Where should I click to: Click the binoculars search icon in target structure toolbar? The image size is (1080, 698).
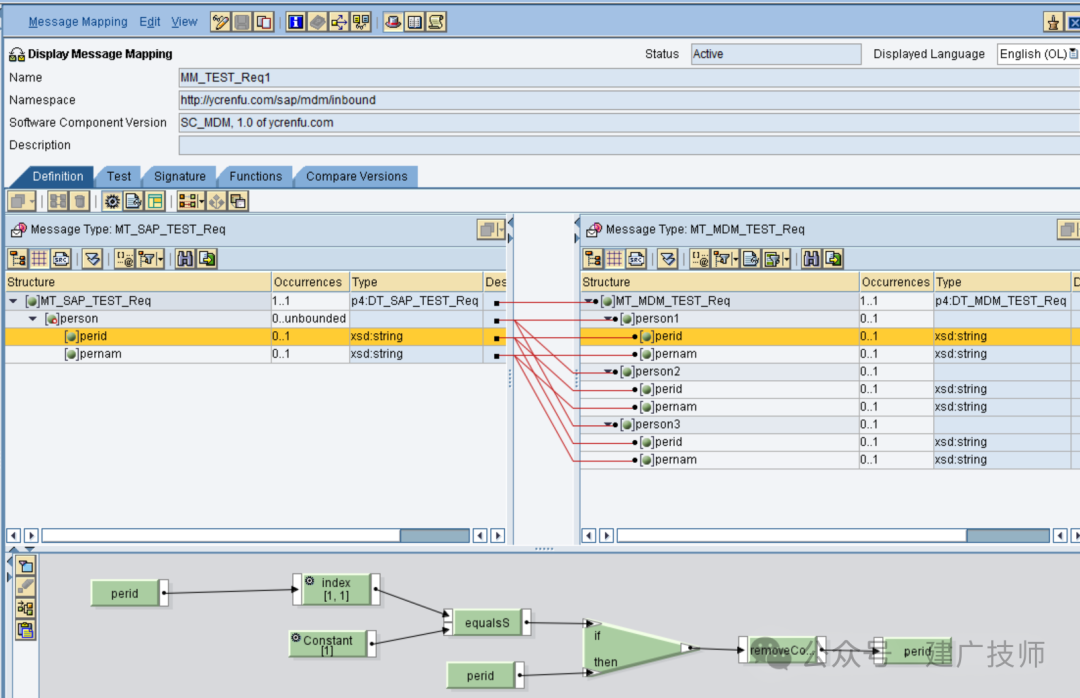[x=811, y=259]
